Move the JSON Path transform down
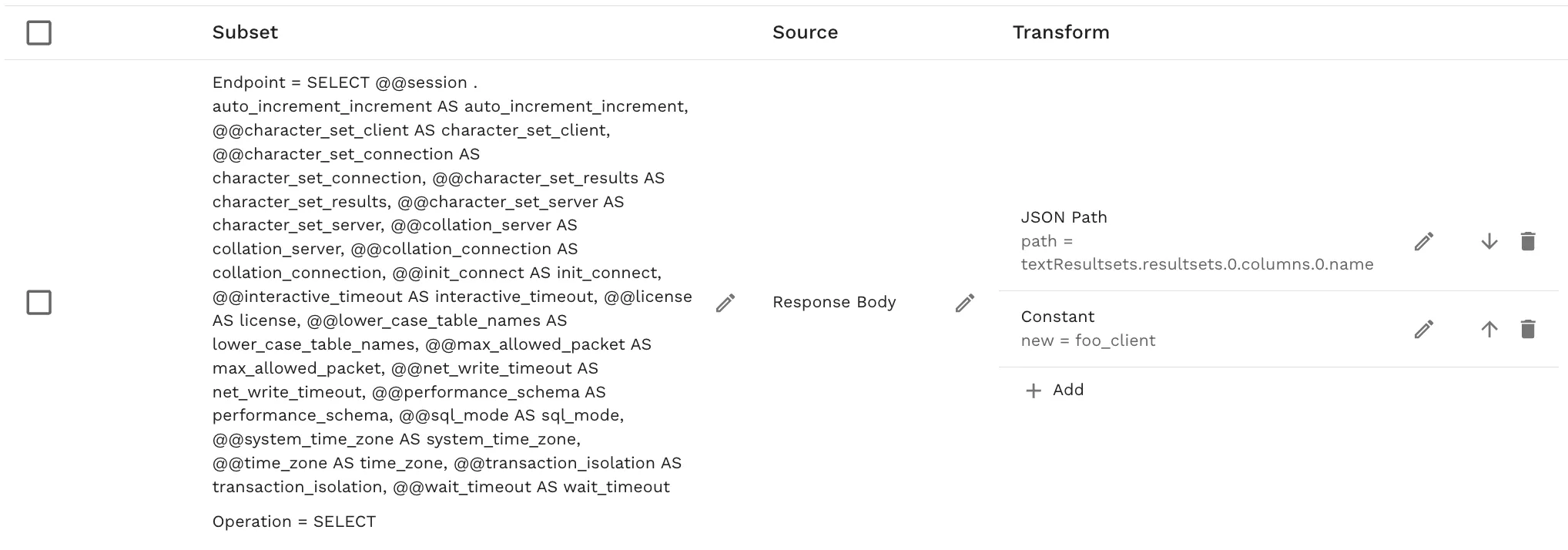 click(x=1489, y=241)
